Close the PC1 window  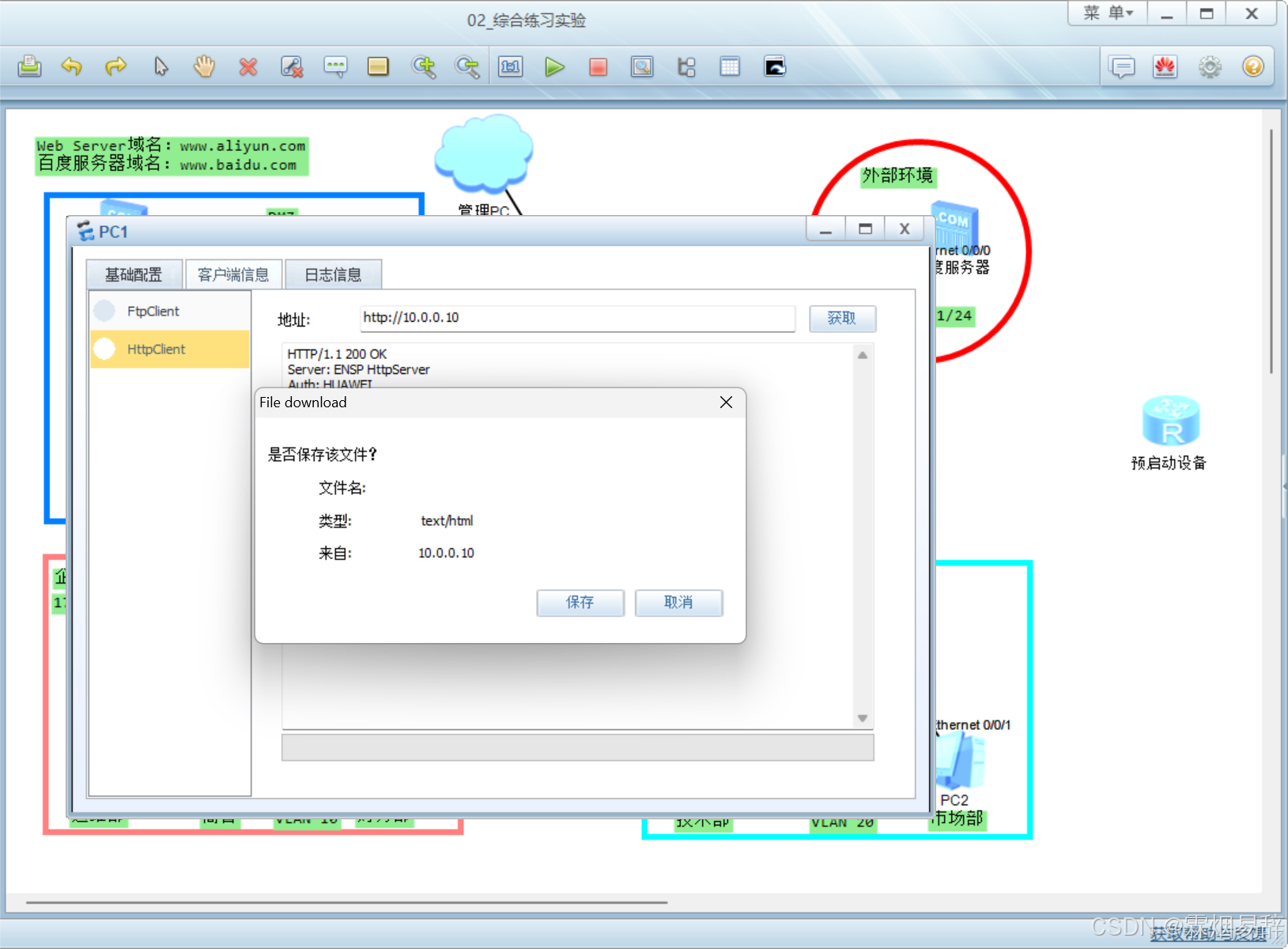(905, 229)
